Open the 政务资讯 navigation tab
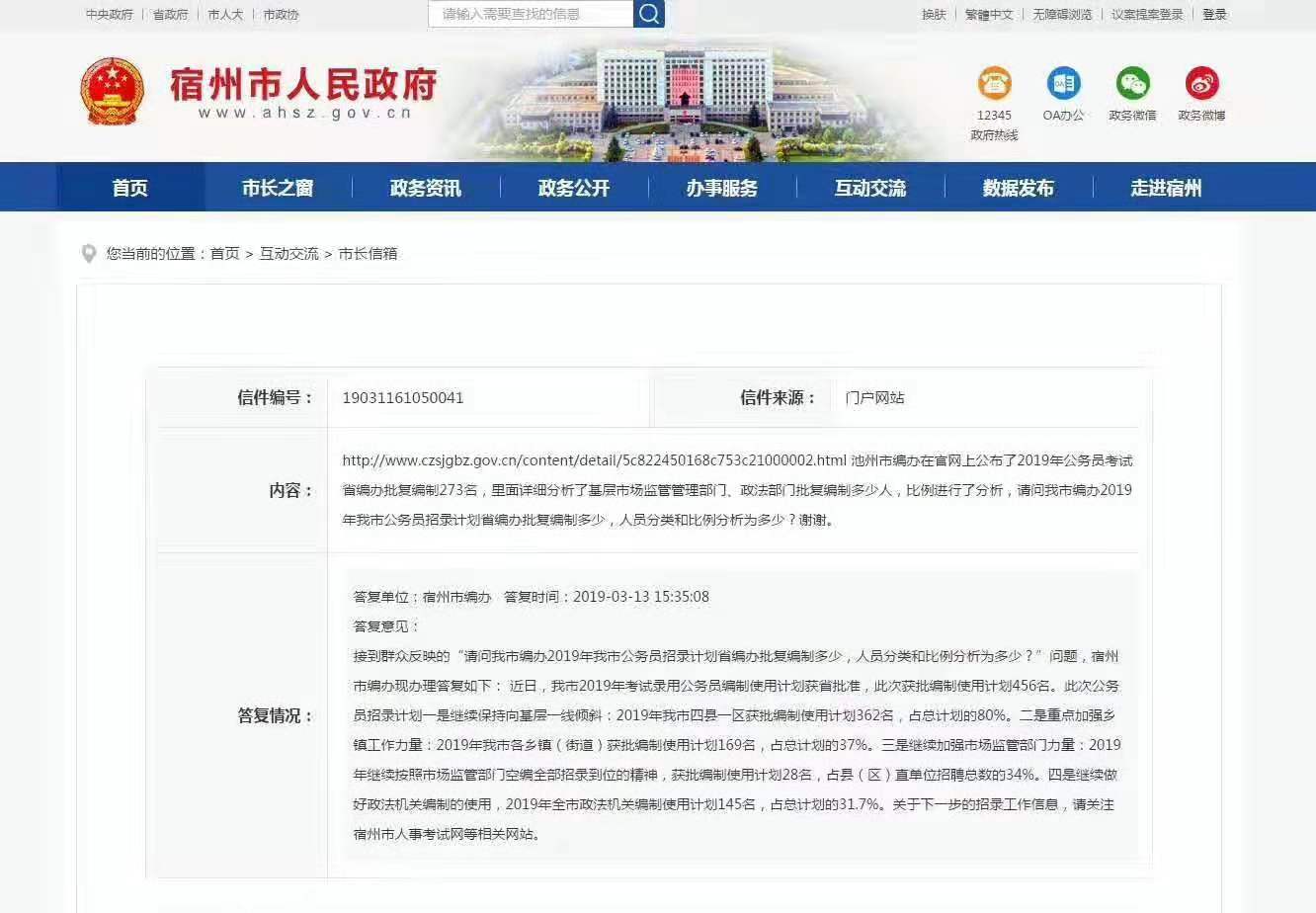 [x=426, y=188]
